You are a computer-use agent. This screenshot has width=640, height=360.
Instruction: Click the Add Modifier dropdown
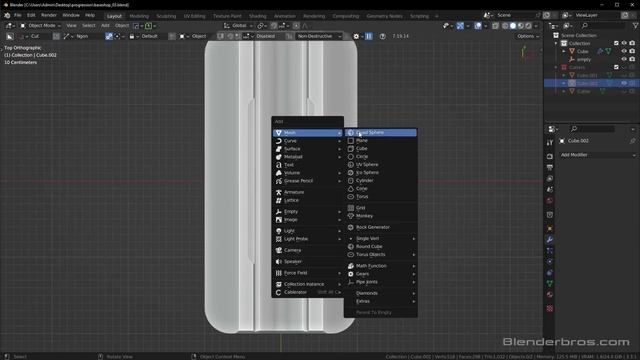pos(598,155)
